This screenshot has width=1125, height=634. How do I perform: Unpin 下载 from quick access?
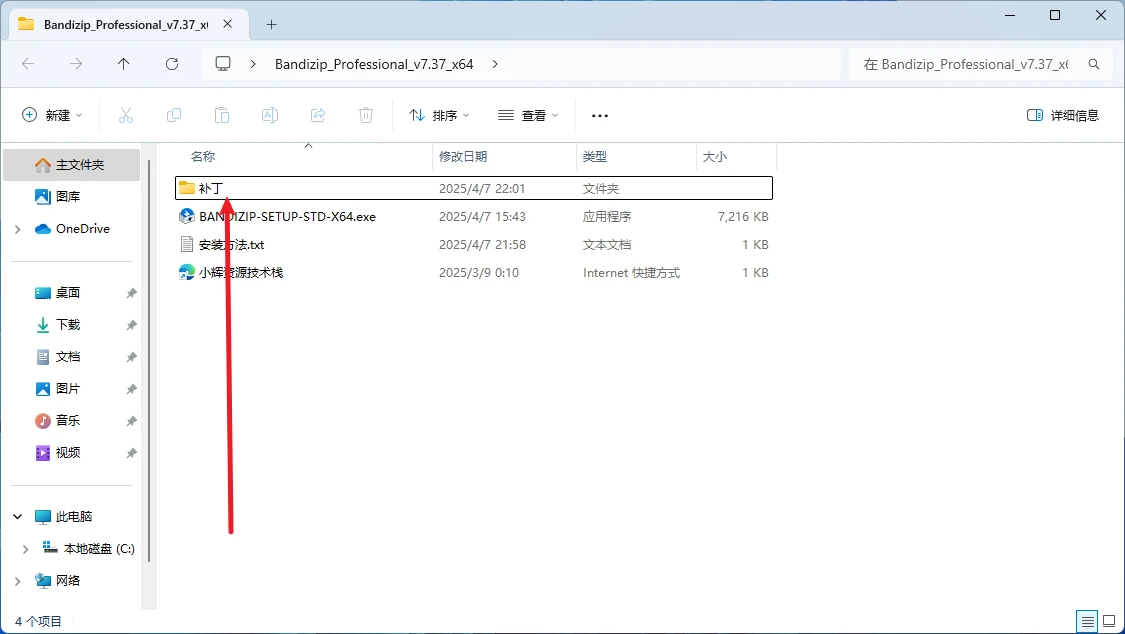[x=131, y=325]
